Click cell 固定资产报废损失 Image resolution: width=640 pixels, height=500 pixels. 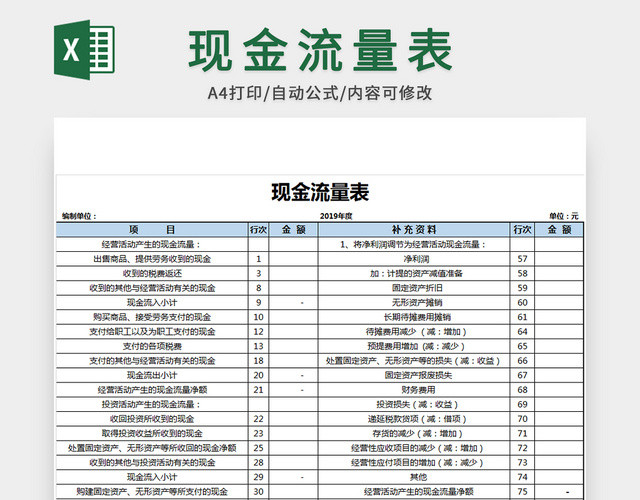pyautogui.click(x=414, y=375)
